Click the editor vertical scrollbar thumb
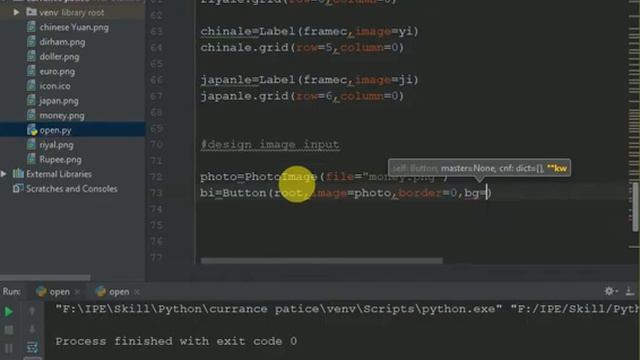 (x=636, y=207)
